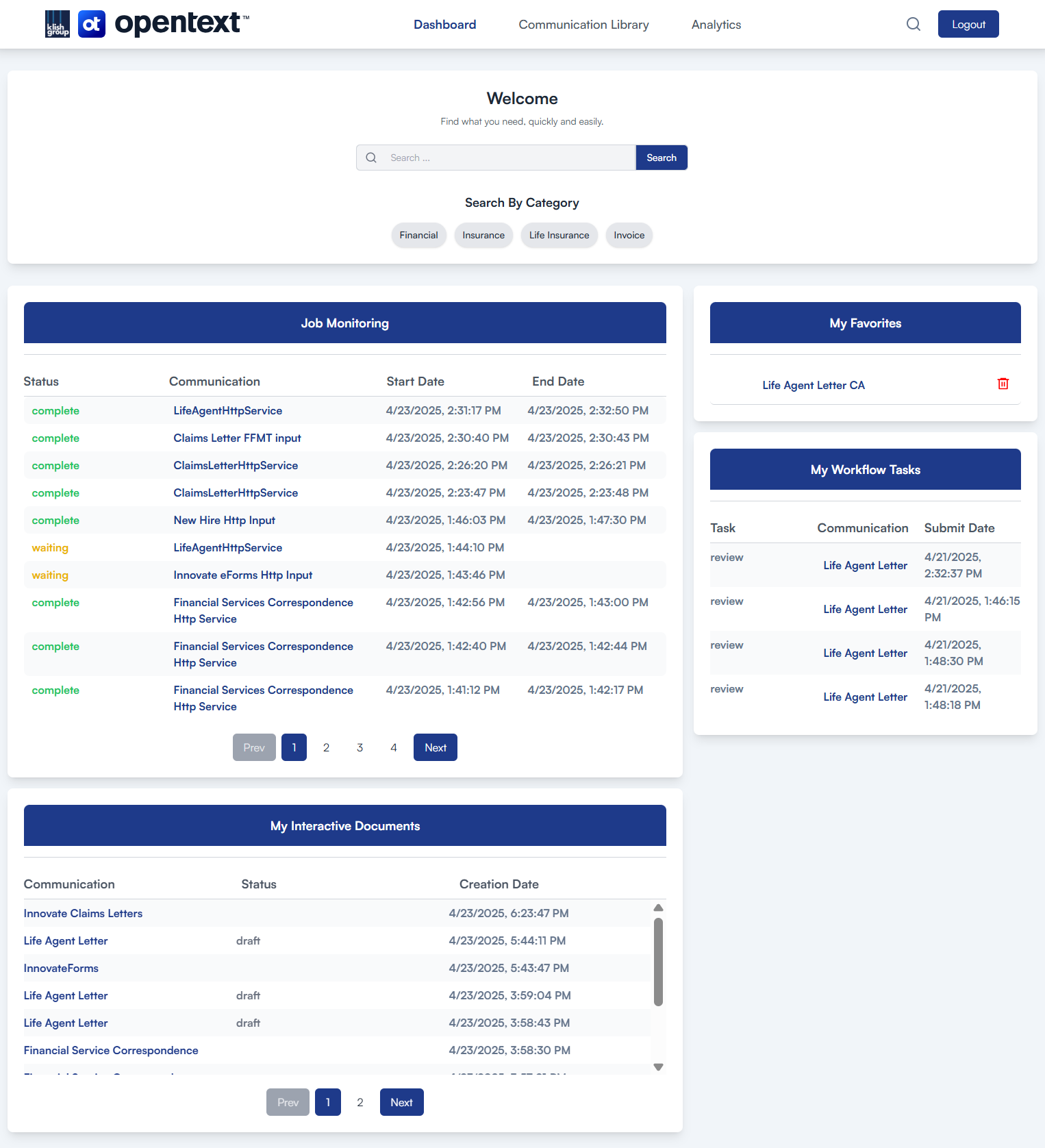
Task: Click the scrollbar up arrow in Interactive Documents
Action: [658, 908]
